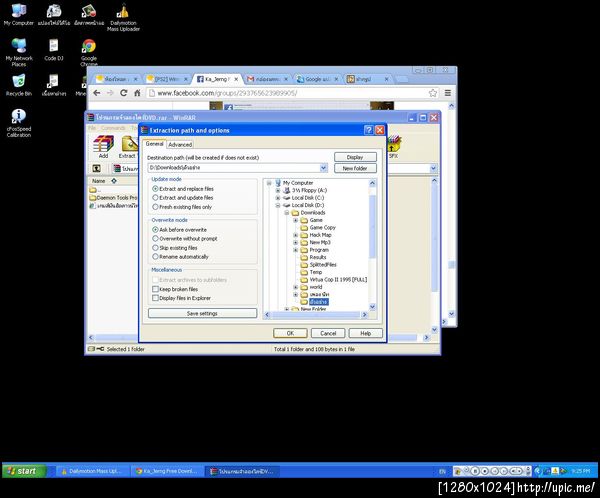This screenshot has height=498, width=600.
Task: Open WinRAR address bar dropdown arrow
Action: coord(433,168)
